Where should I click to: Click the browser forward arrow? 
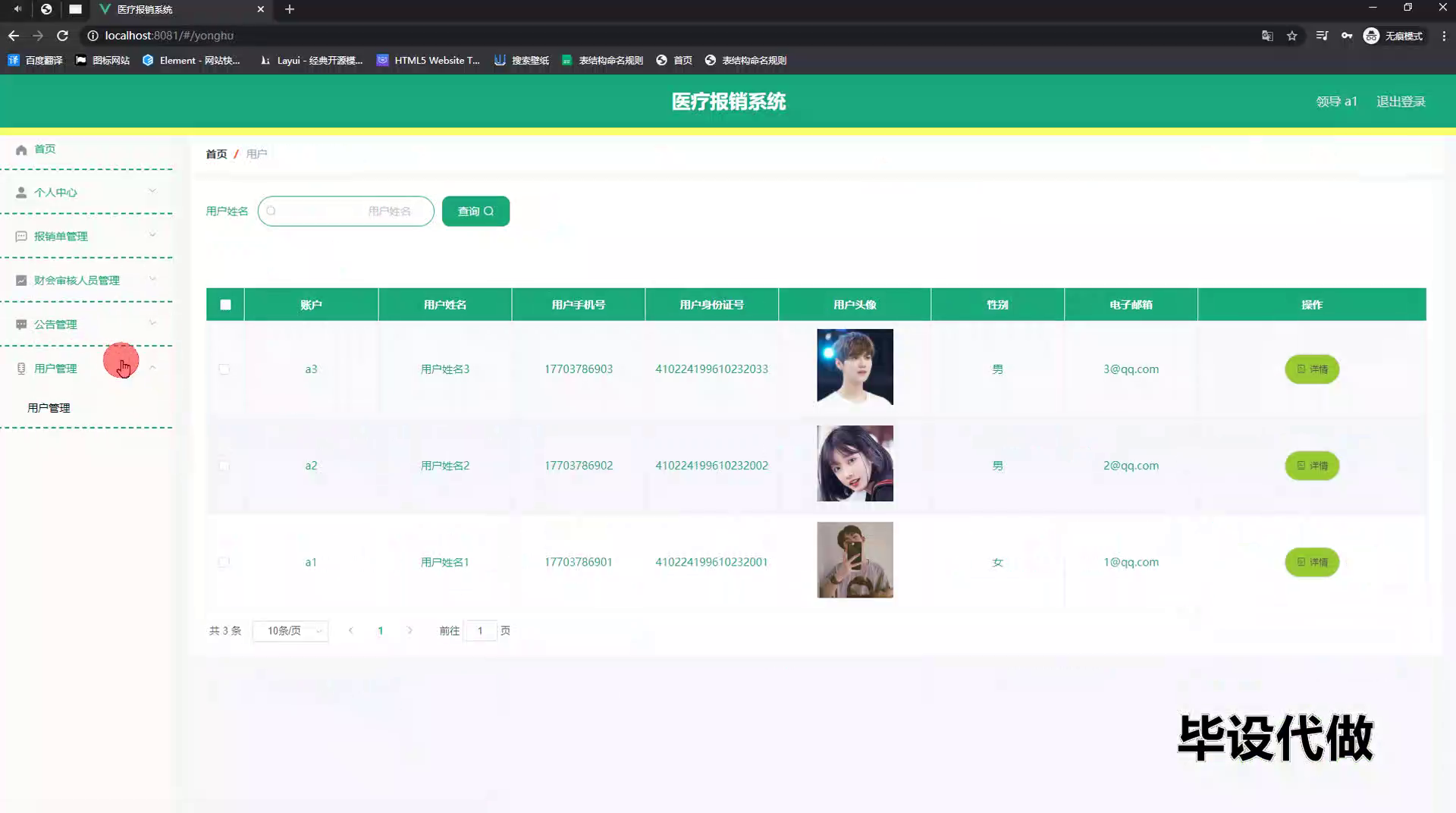point(38,36)
